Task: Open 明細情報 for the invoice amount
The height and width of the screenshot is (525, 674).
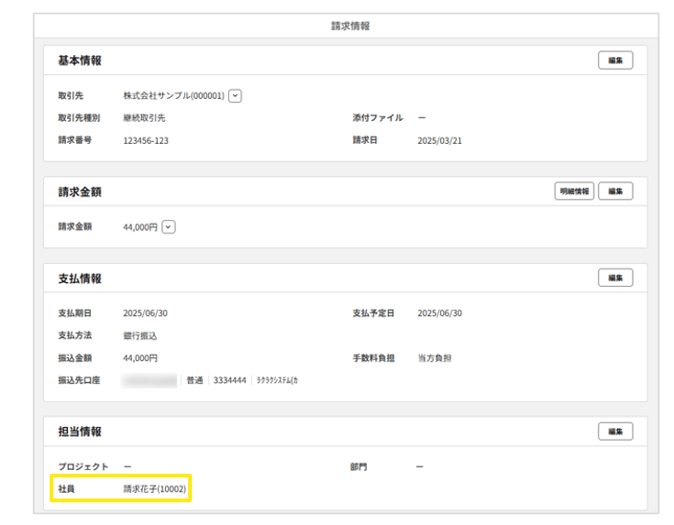Action: pos(573,191)
